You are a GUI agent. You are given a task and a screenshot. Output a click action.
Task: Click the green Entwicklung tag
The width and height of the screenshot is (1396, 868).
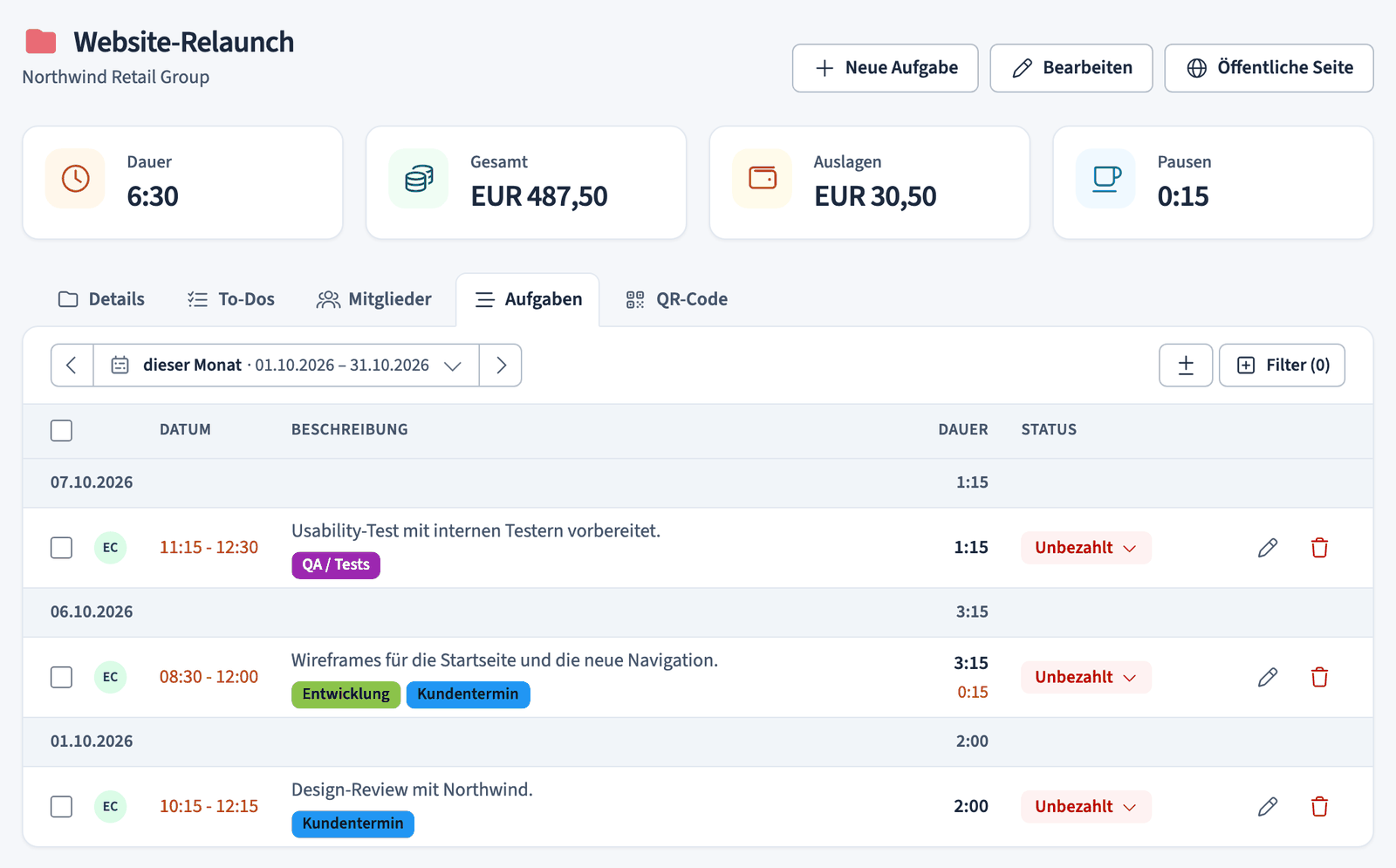click(346, 694)
